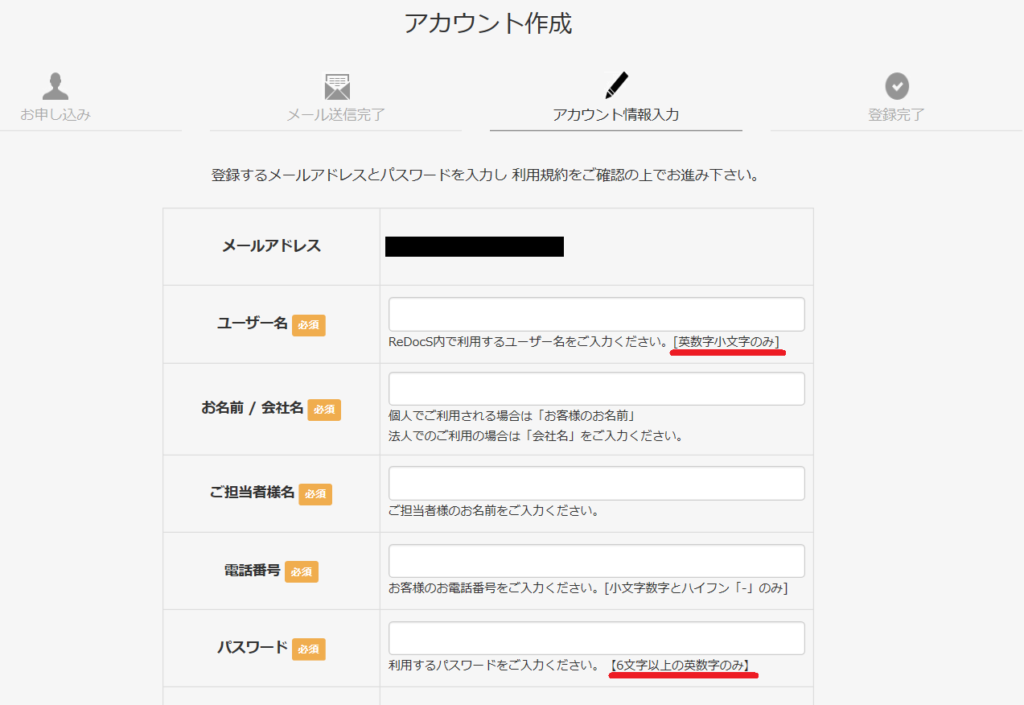Select the お申し込み step label
The width and height of the screenshot is (1024, 705).
coord(56,115)
